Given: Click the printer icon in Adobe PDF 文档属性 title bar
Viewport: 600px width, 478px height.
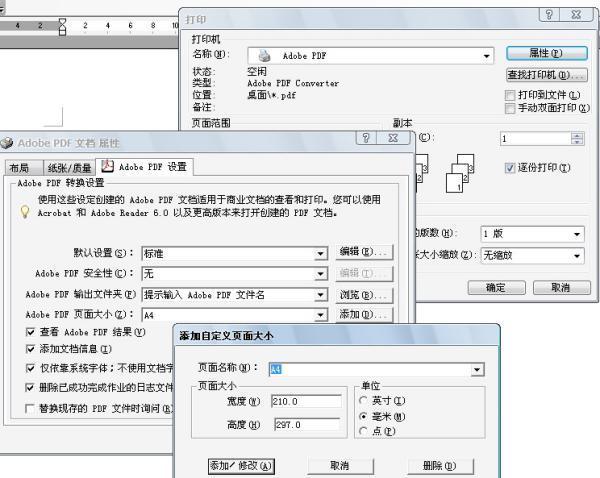Looking at the screenshot, I should click(7, 143).
